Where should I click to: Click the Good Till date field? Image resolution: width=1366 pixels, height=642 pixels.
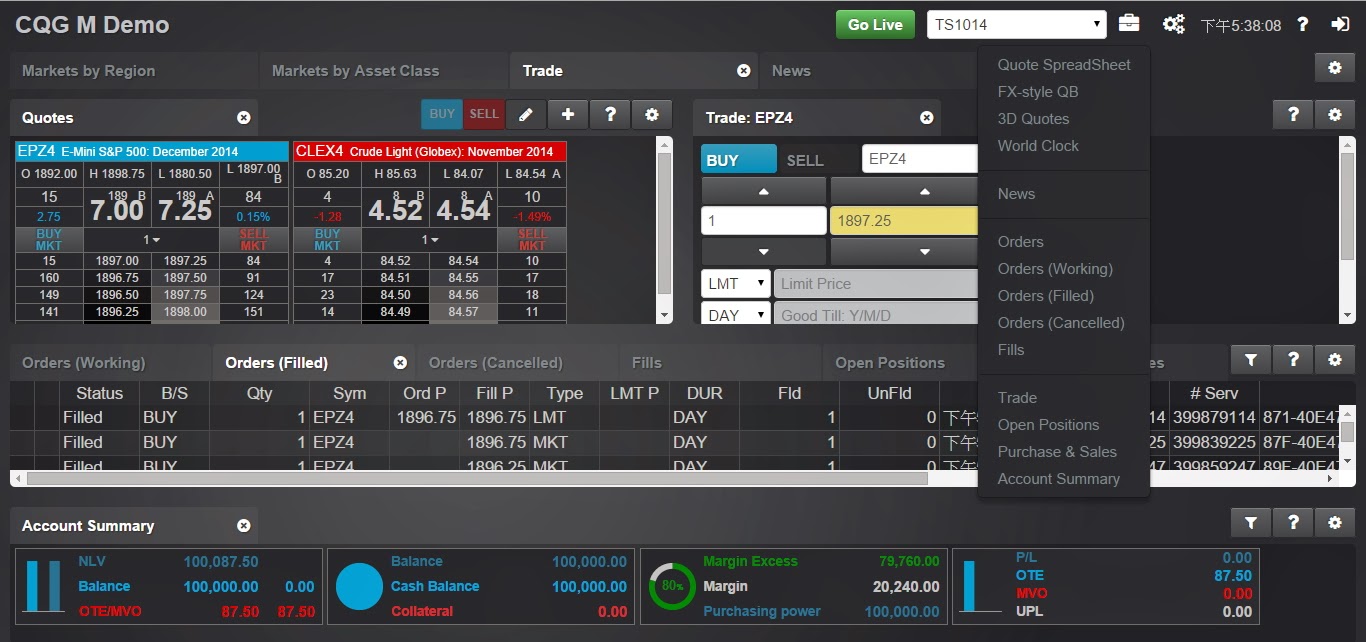point(876,315)
